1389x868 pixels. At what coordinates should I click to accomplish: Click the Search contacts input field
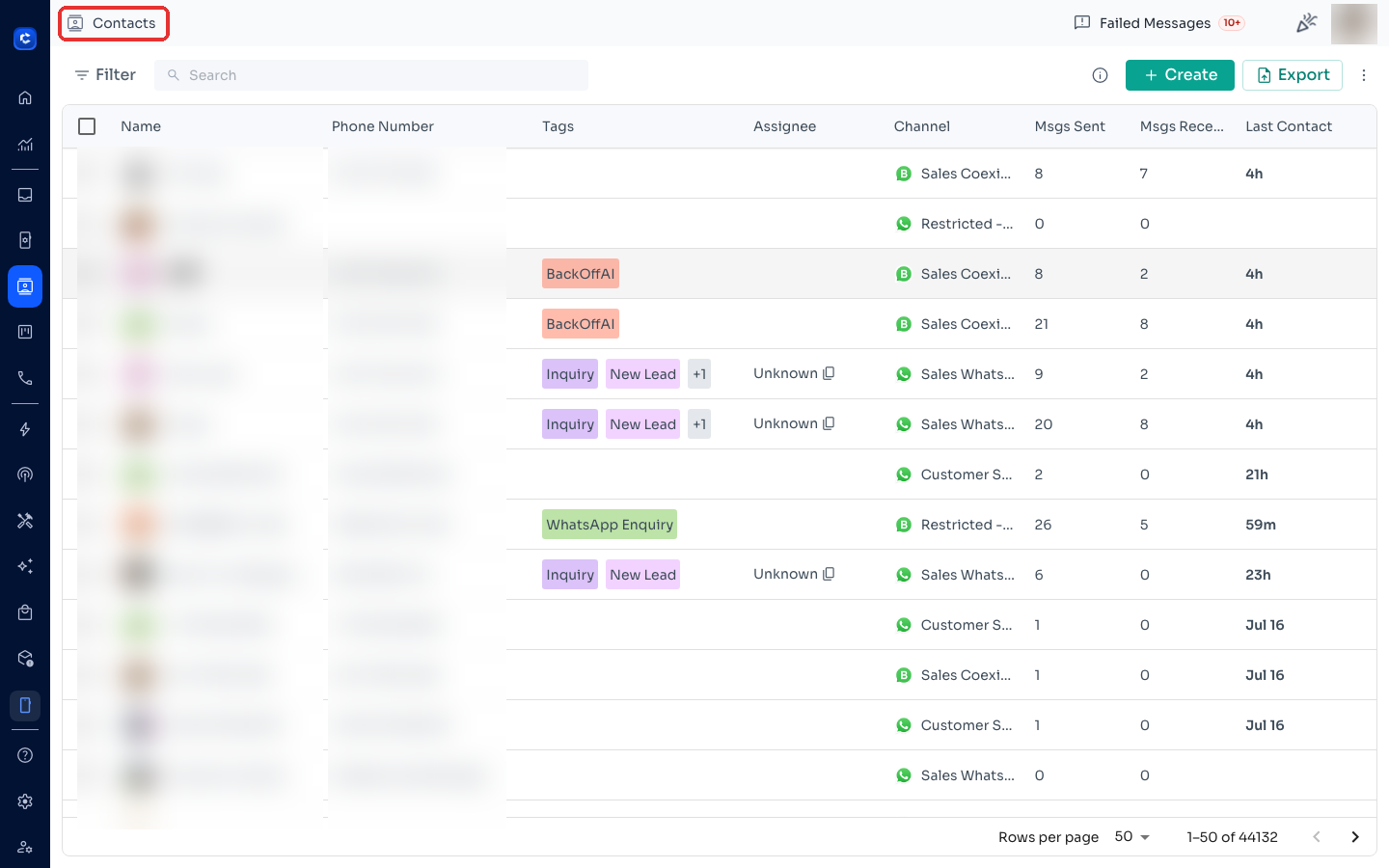tap(371, 75)
